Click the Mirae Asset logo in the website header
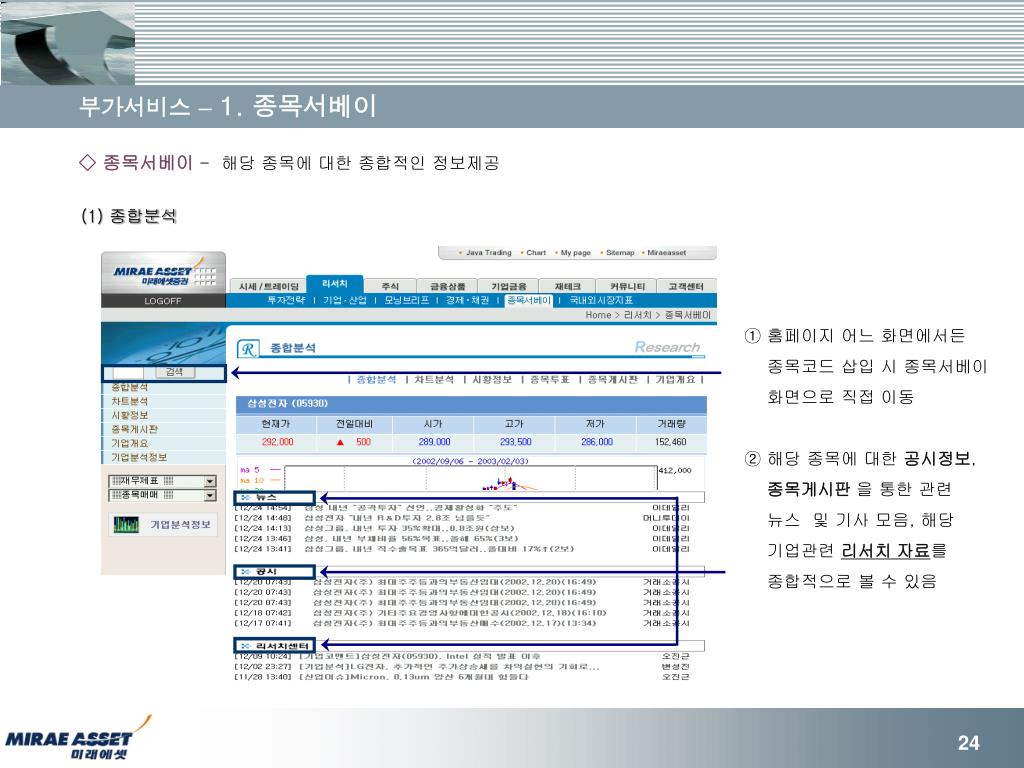Image resolution: width=1024 pixels, height=768 pixels. (x=163, y=273)
